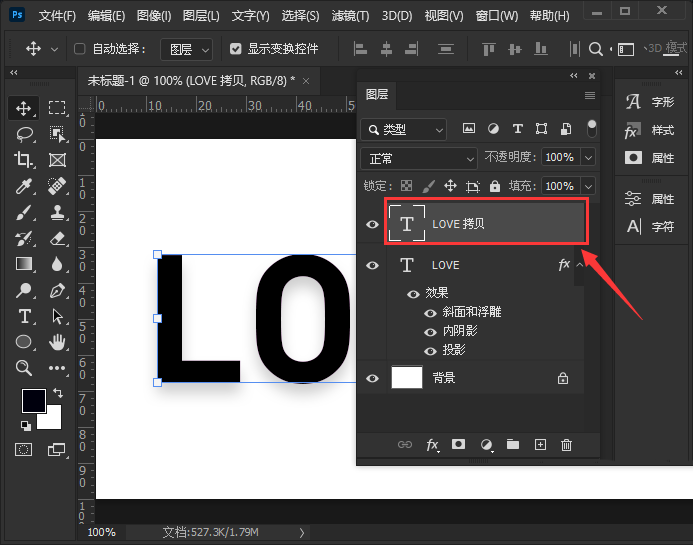
Task: Open the Edit Toolbar three-dots button
Action: pos(57,368)
